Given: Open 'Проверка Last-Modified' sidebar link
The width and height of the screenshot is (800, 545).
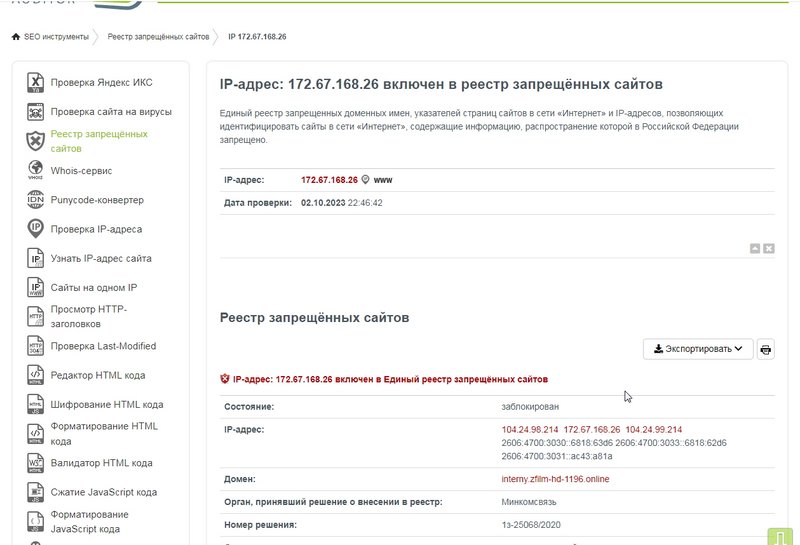Looking at the screenshot, I should click(x=104, y=346).
